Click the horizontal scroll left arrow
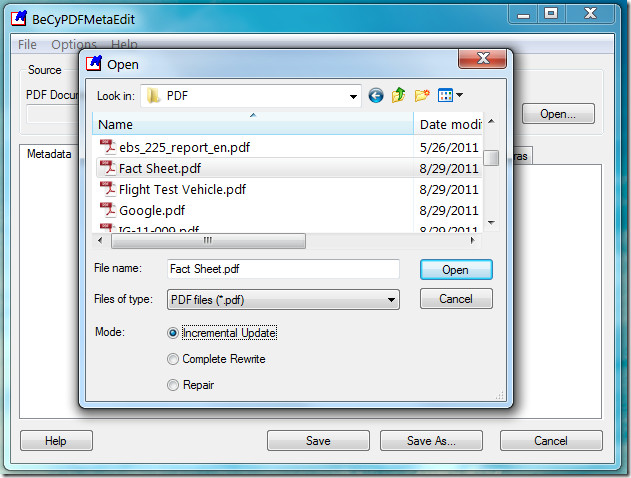This screenshot has height=478, width=631. click(100, 240)
